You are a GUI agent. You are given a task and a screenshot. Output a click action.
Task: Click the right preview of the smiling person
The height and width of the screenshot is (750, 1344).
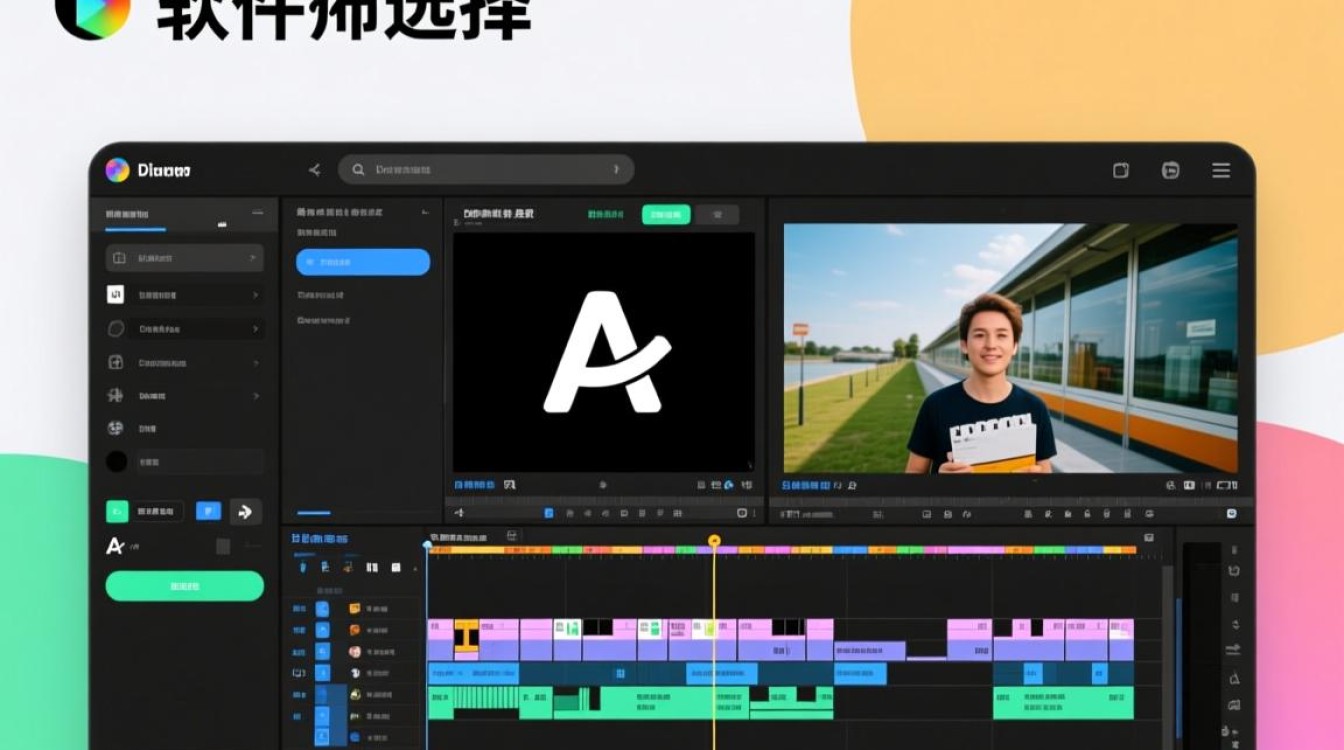[x=1010, y=348]
